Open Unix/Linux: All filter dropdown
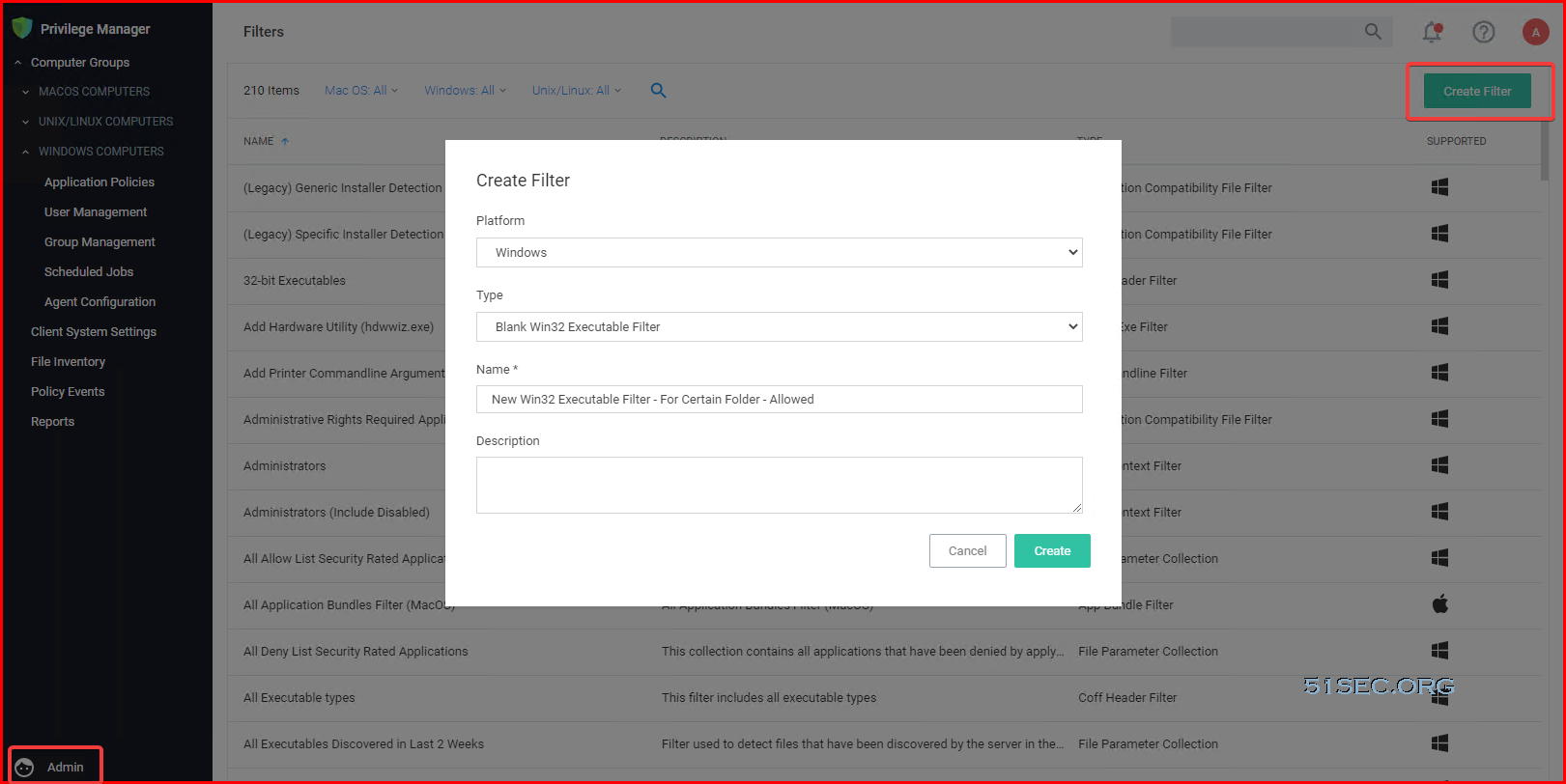The image size is (1566, 784). [577, 91]
